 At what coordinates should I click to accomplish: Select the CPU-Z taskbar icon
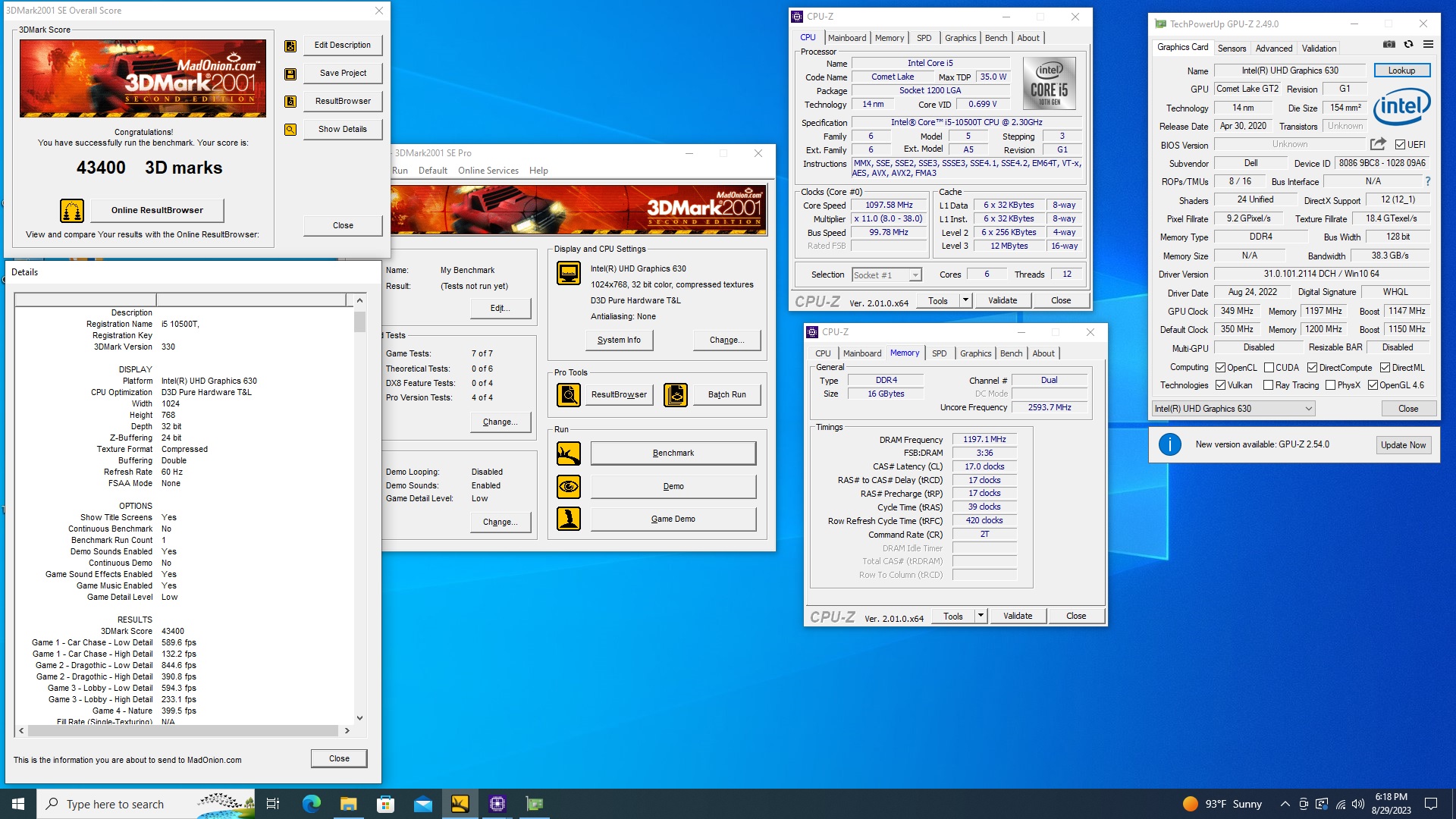pyautogui.click(x=497, y=804)
